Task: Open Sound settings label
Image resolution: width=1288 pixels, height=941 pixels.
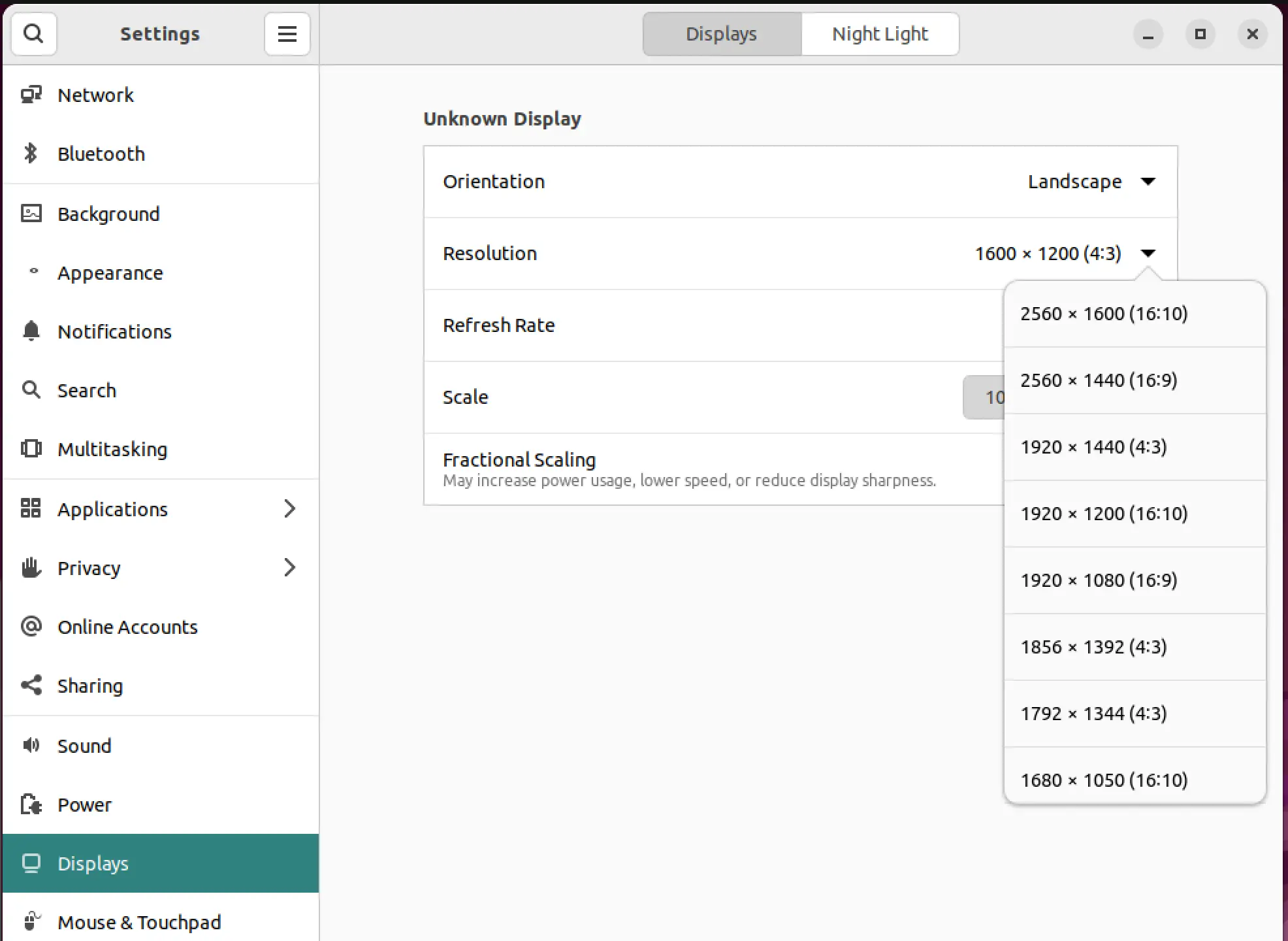Action: click(x=84, y=746)
